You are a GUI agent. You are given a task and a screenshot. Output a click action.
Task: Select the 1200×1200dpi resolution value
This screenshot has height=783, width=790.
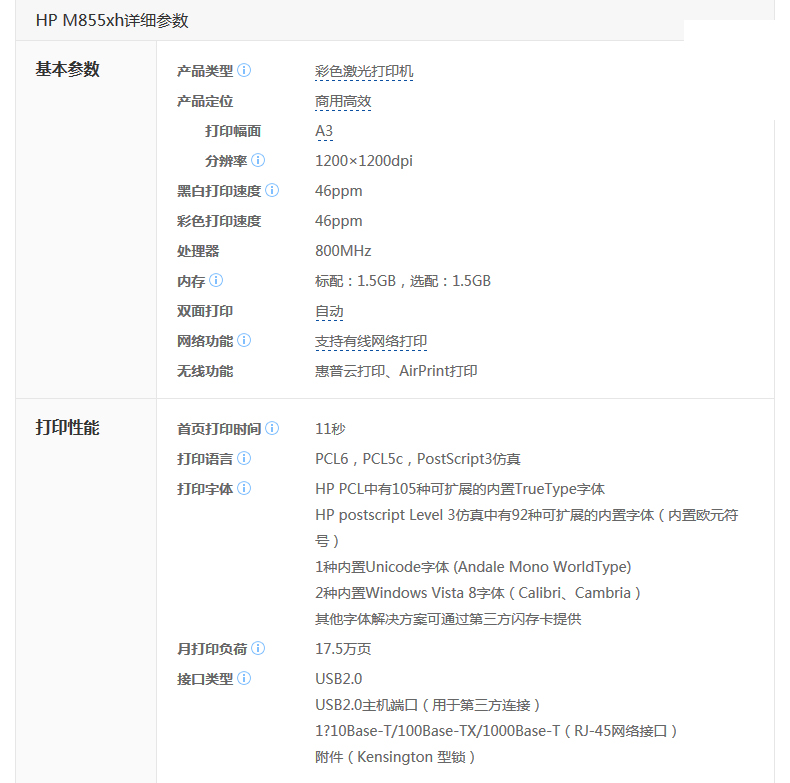tap(364, 161)
